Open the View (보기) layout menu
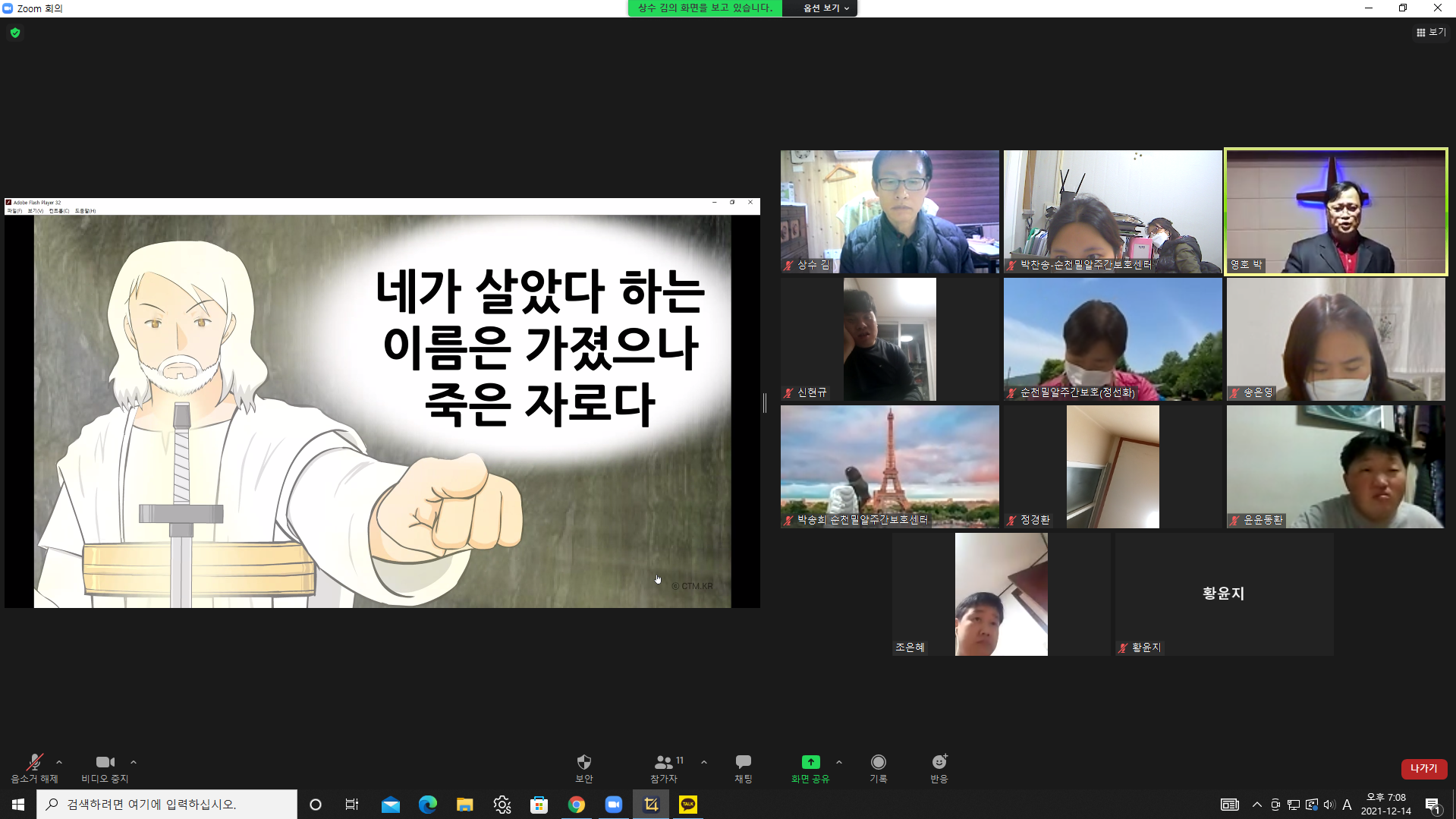The height and width of the screenshot is (819, 1456). pos(1431,32)
